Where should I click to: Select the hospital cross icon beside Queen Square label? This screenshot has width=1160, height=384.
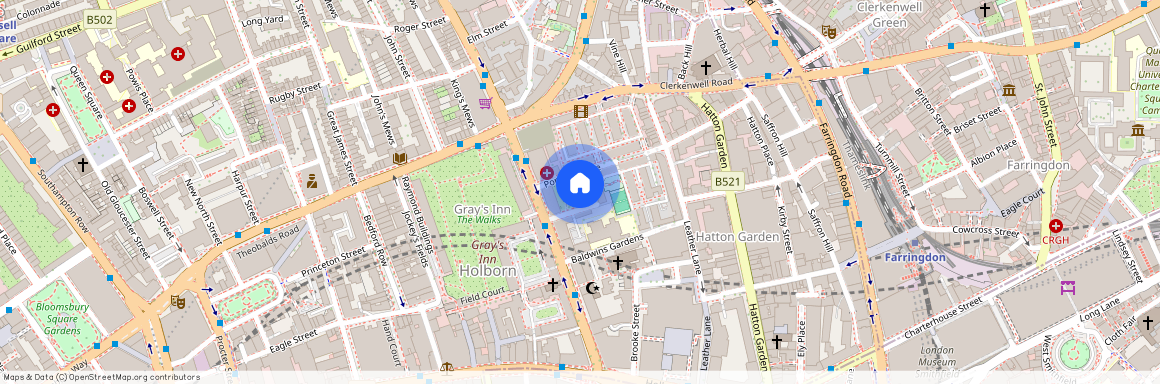pos(107,76)
